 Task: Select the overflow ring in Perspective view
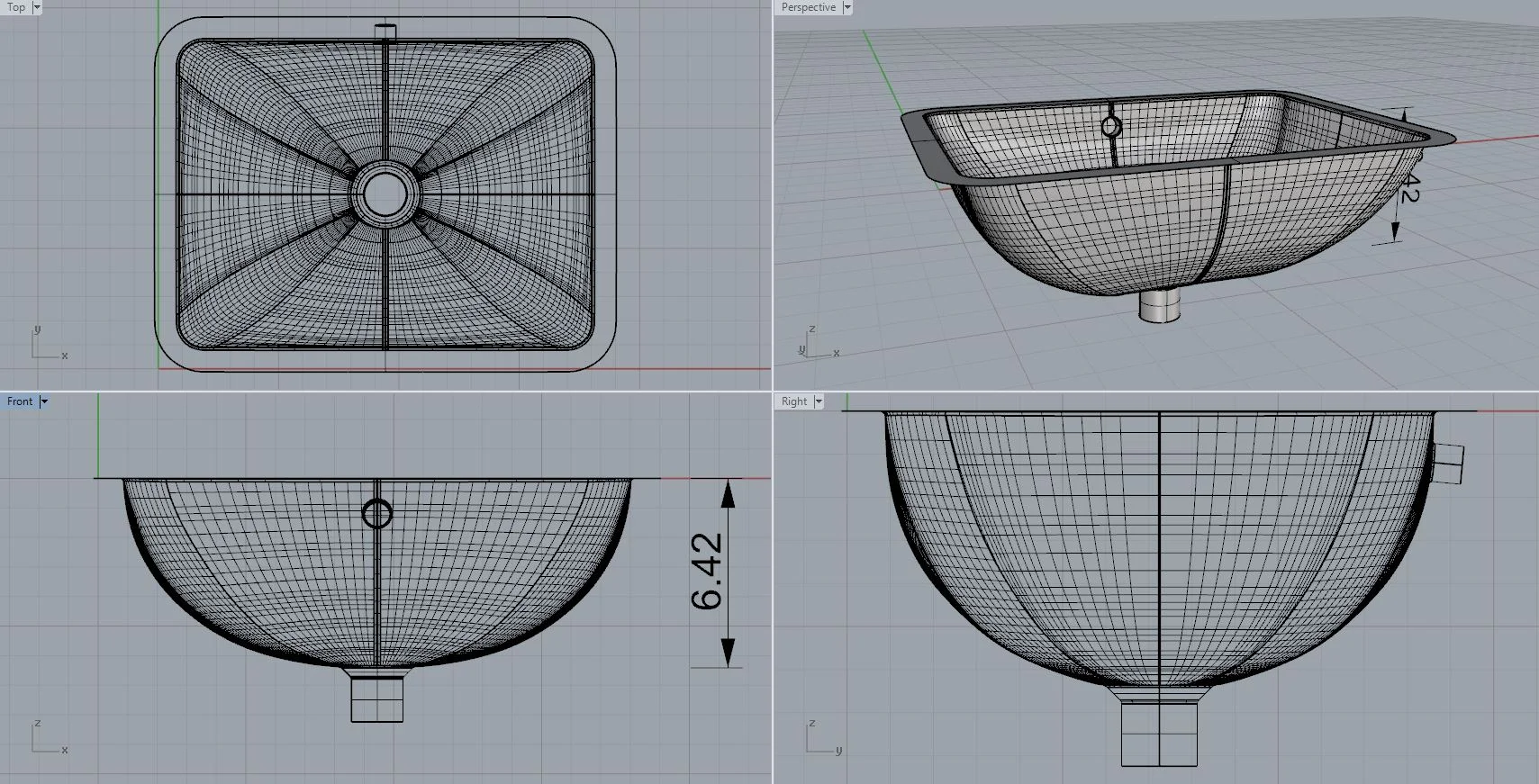pos(1112,127)
